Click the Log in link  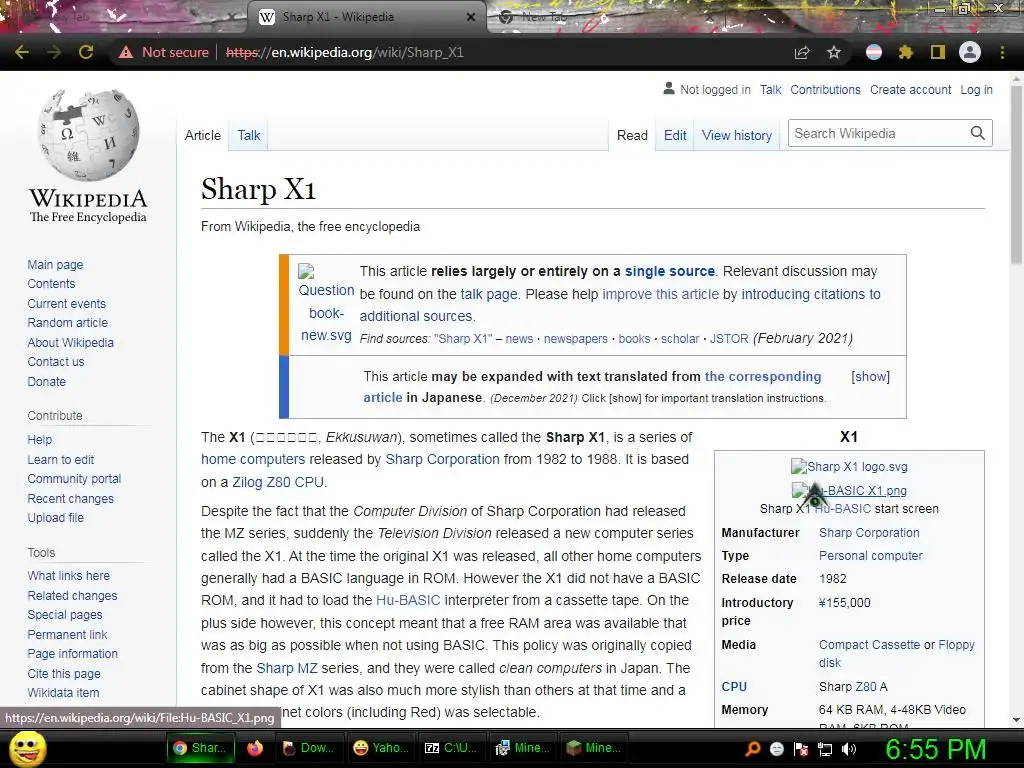tap(976, 89)
